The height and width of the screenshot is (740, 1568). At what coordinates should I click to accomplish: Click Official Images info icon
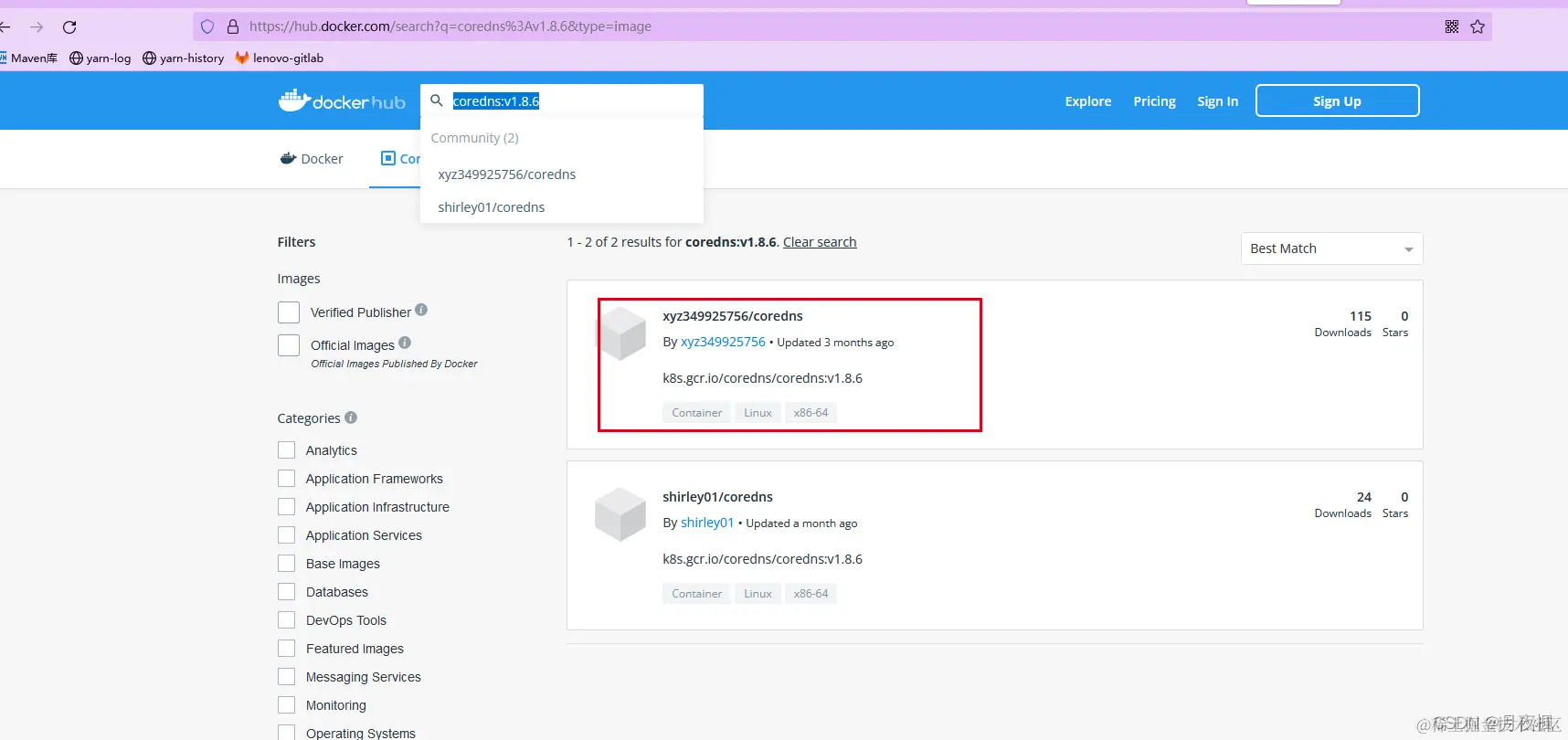405,343
